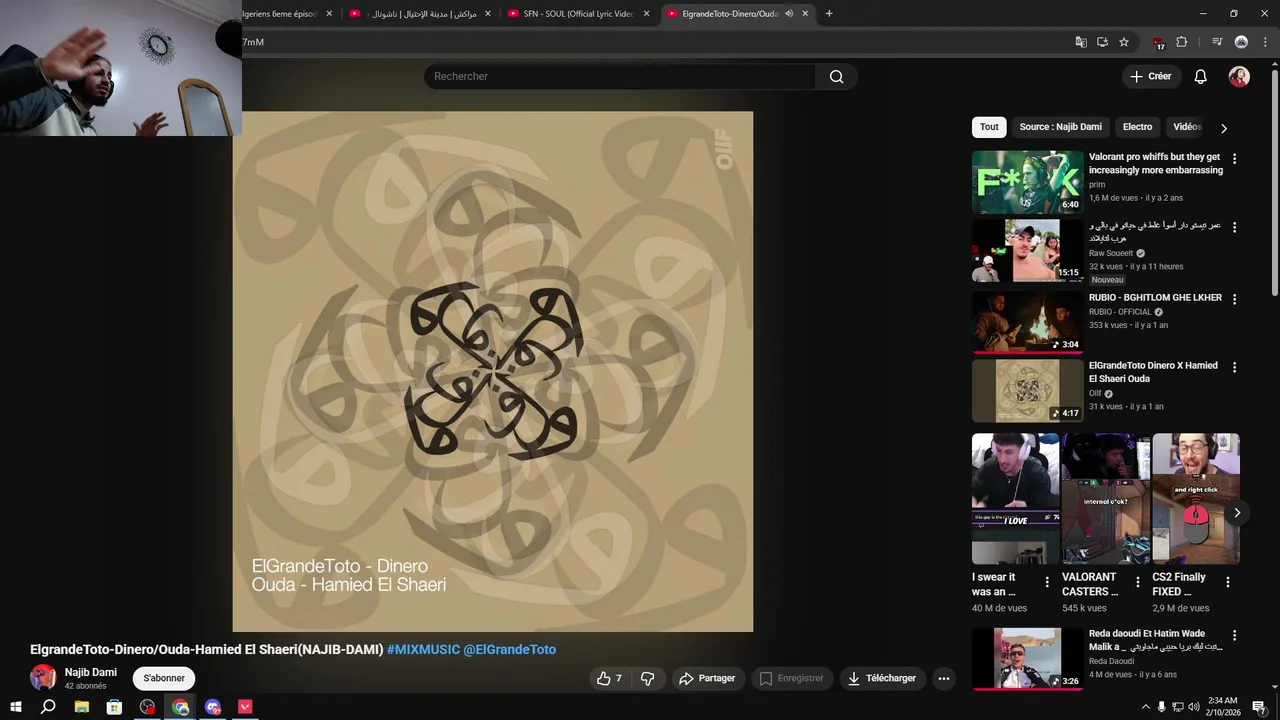
Task: Show hidden system tray icons
Action: [1145, 707]
